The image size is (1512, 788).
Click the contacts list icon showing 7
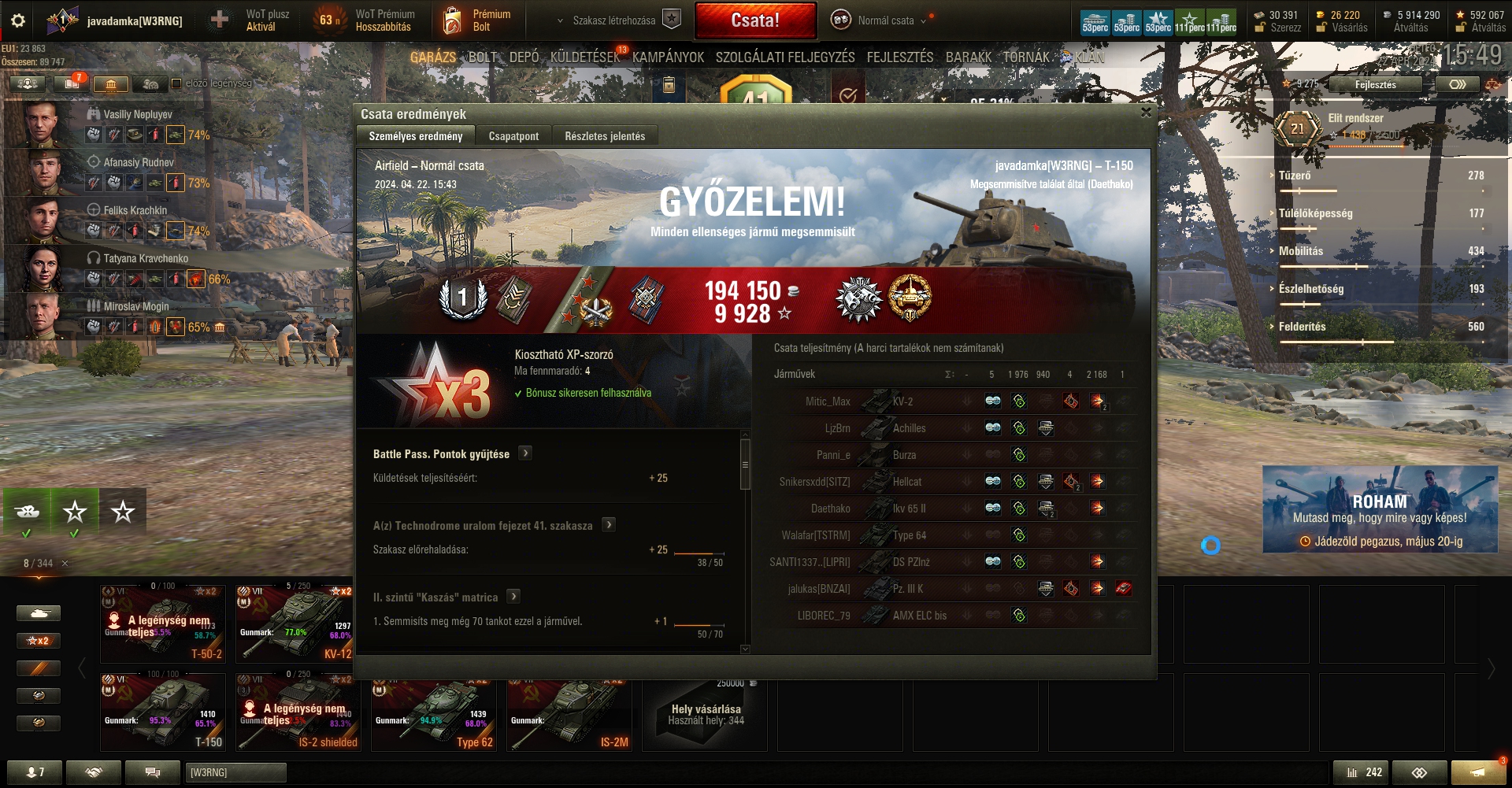[35, 772]
